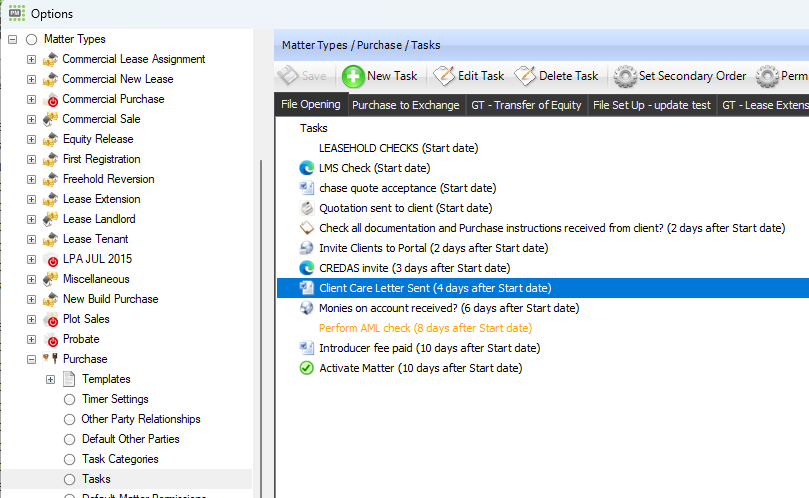Click the red Commercial Purchase icon

pos(51,100)
